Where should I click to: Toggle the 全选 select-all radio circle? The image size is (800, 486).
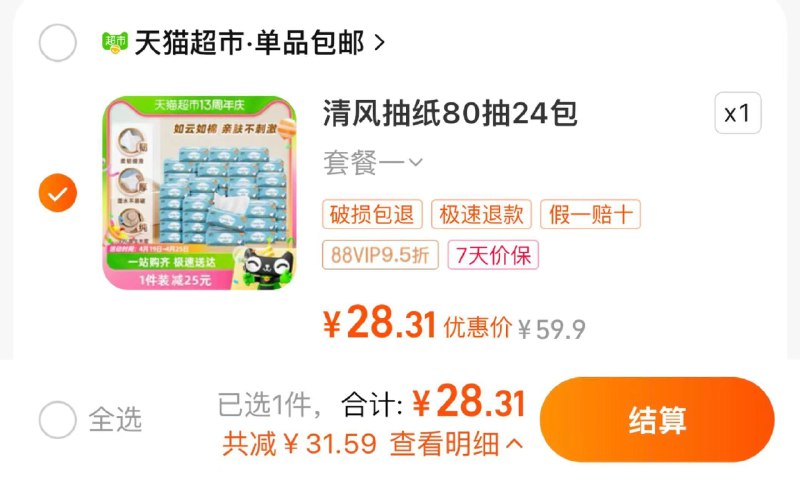[x=58, y=420]
